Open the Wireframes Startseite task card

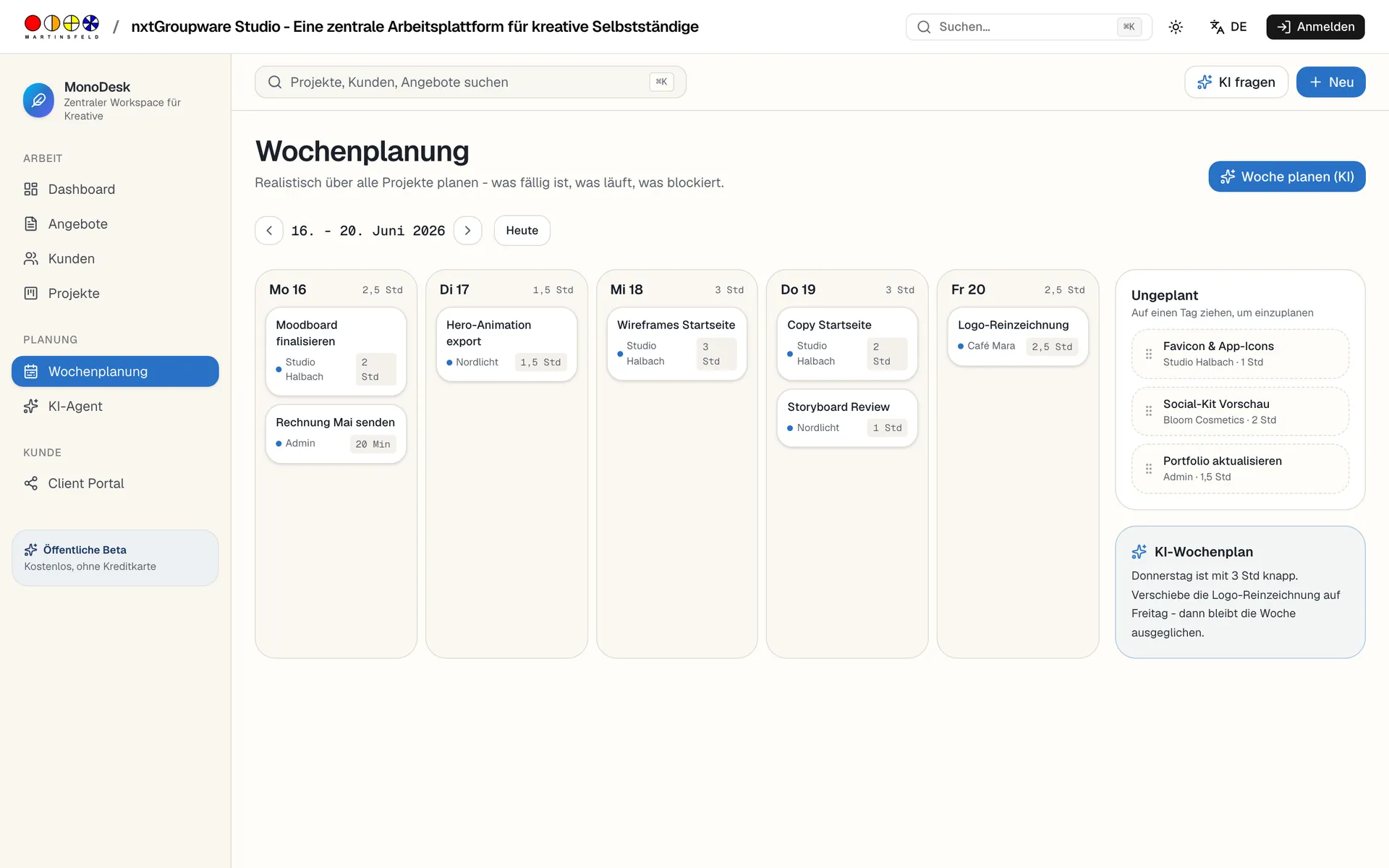[x=676, y=344]
